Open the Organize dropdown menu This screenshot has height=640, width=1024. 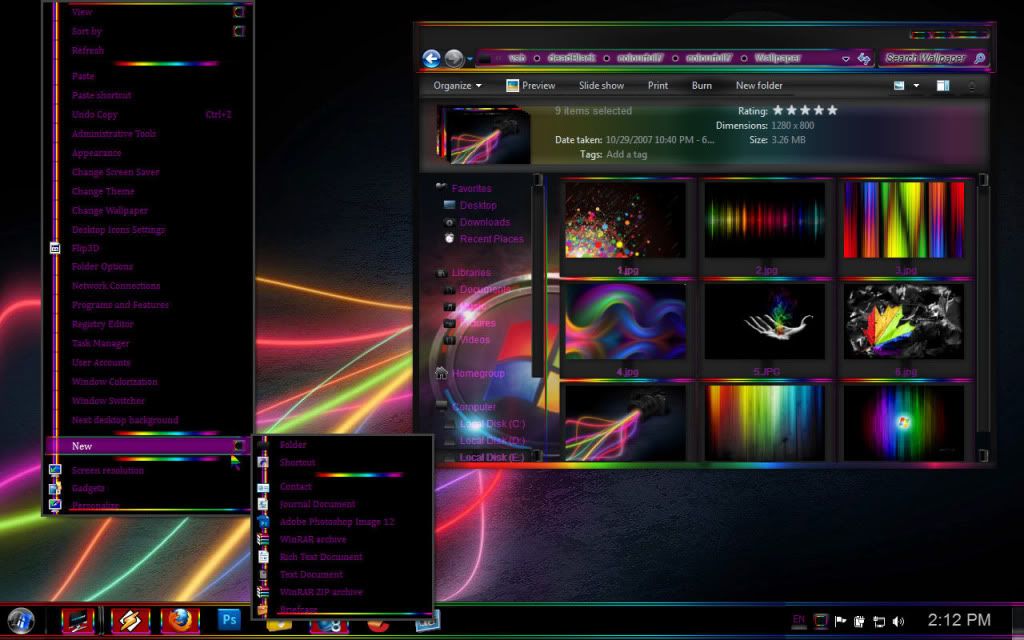pos(457,86)
